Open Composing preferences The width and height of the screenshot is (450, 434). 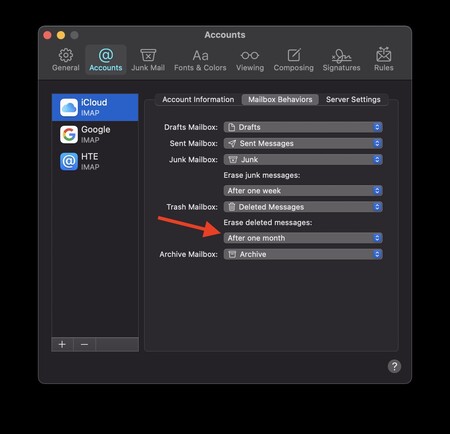point(294,60)
